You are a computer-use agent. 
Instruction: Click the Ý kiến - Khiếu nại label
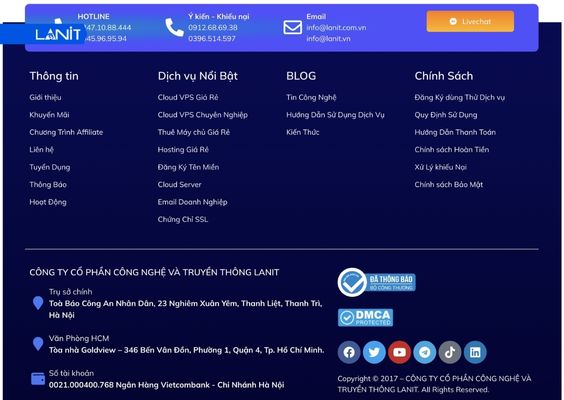point(218,17)
